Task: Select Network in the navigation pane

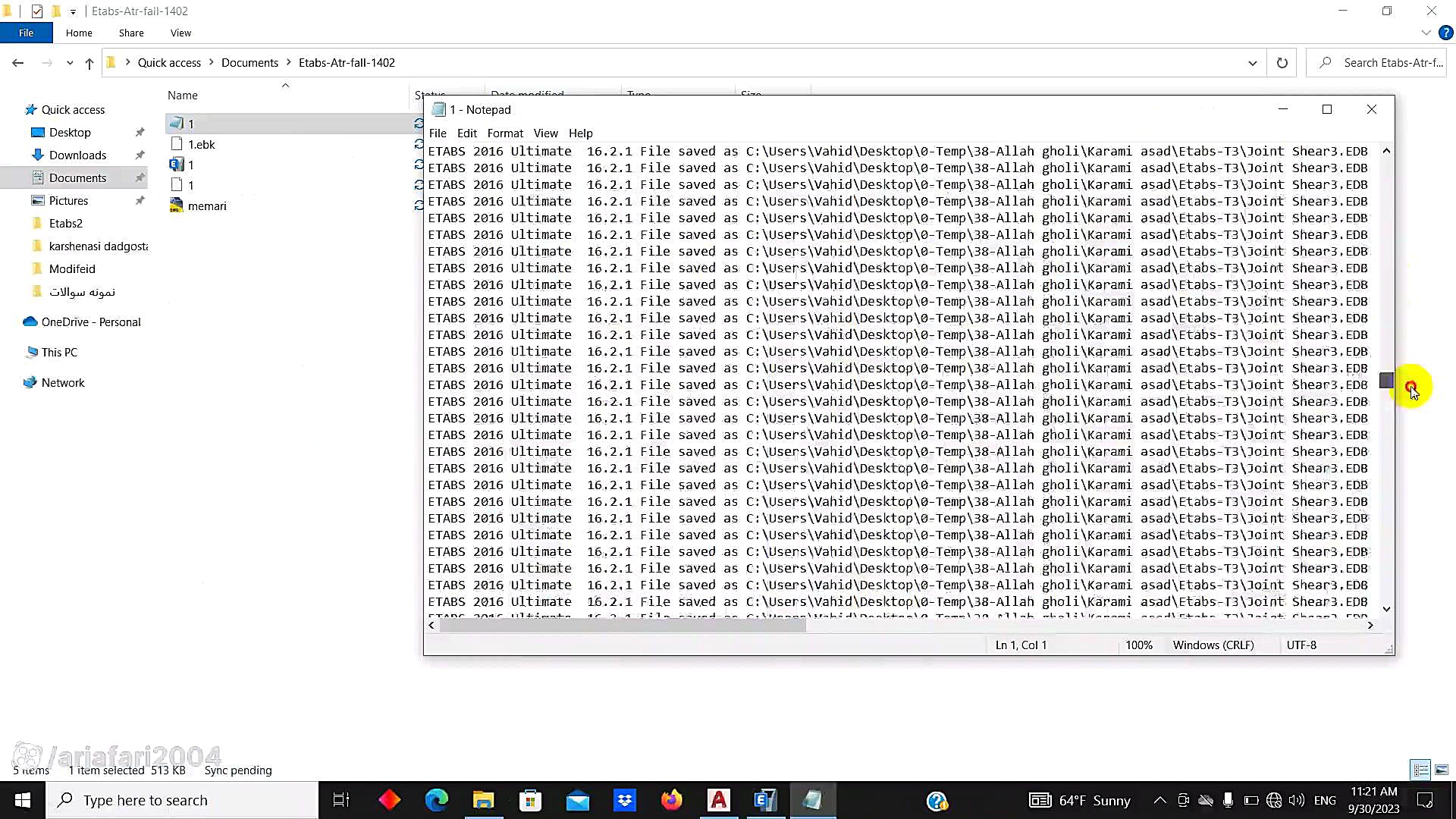Action: pos(63,383)
